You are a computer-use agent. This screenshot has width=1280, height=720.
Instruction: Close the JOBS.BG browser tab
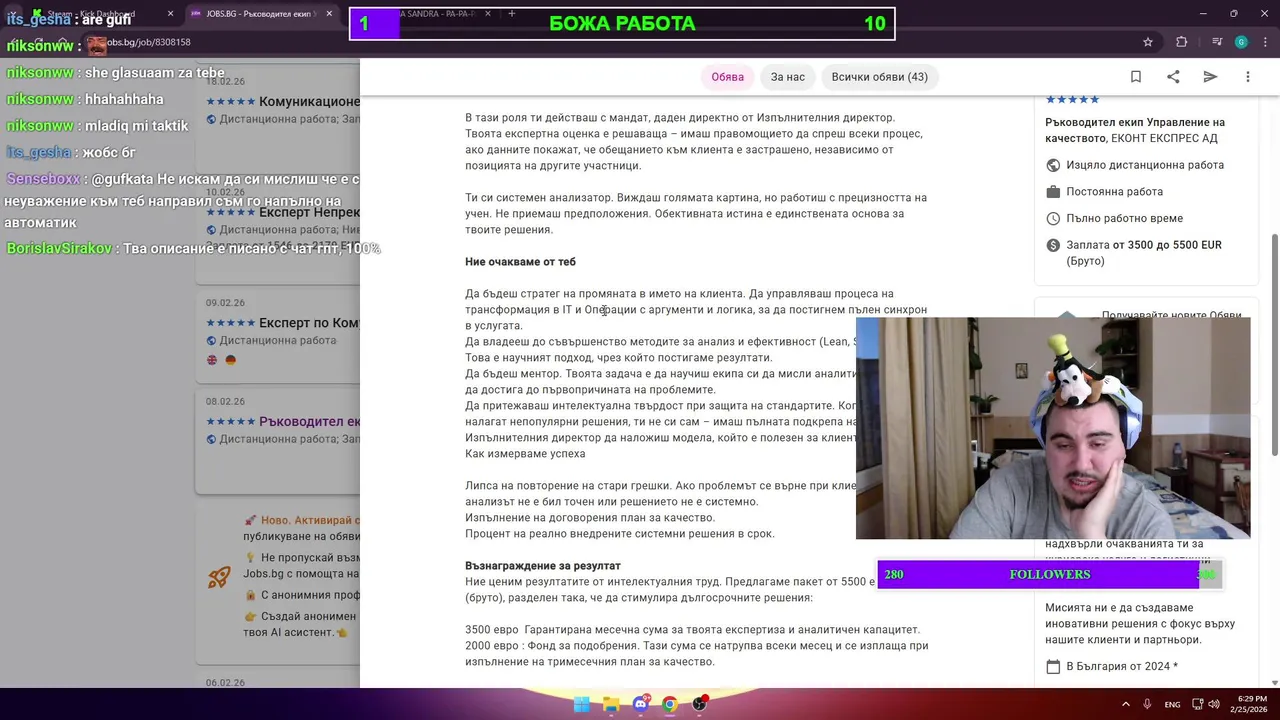click(329, 14)
